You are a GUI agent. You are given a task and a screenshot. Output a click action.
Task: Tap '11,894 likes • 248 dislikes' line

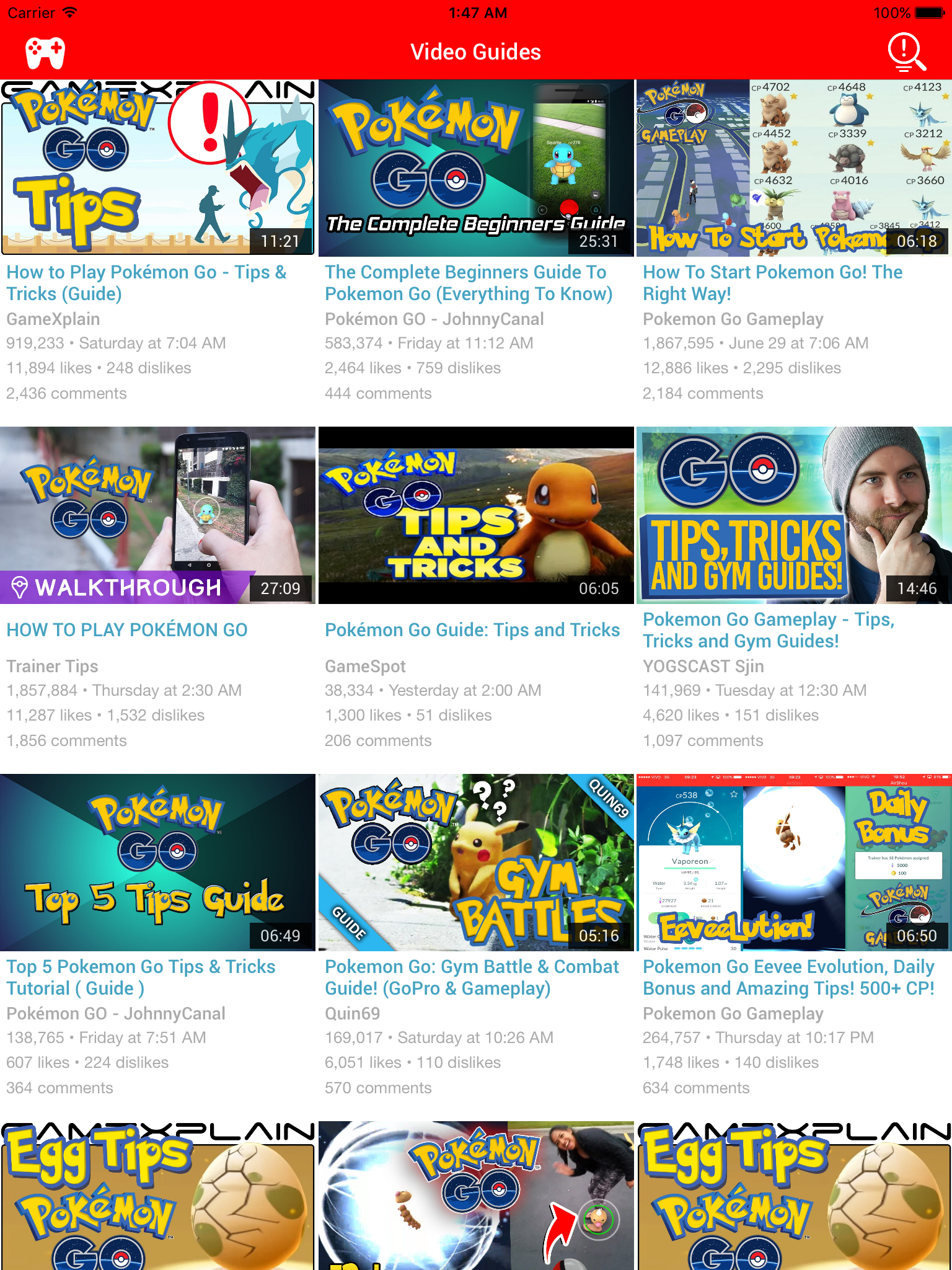click(99, 368)
